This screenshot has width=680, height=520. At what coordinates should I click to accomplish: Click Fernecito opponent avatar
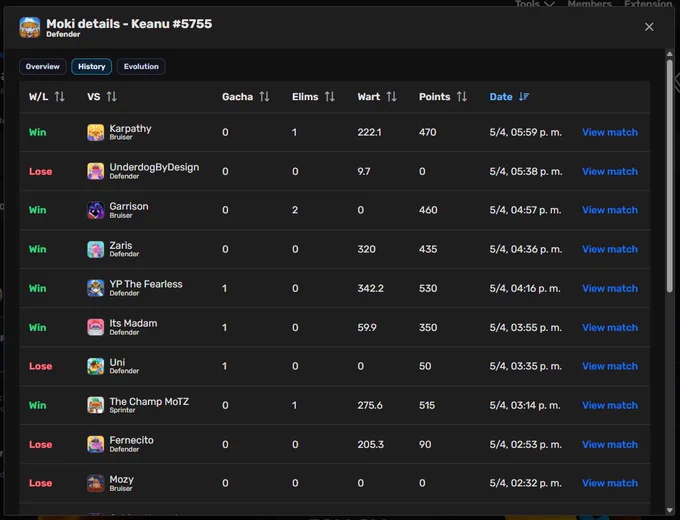pos(95,444)
